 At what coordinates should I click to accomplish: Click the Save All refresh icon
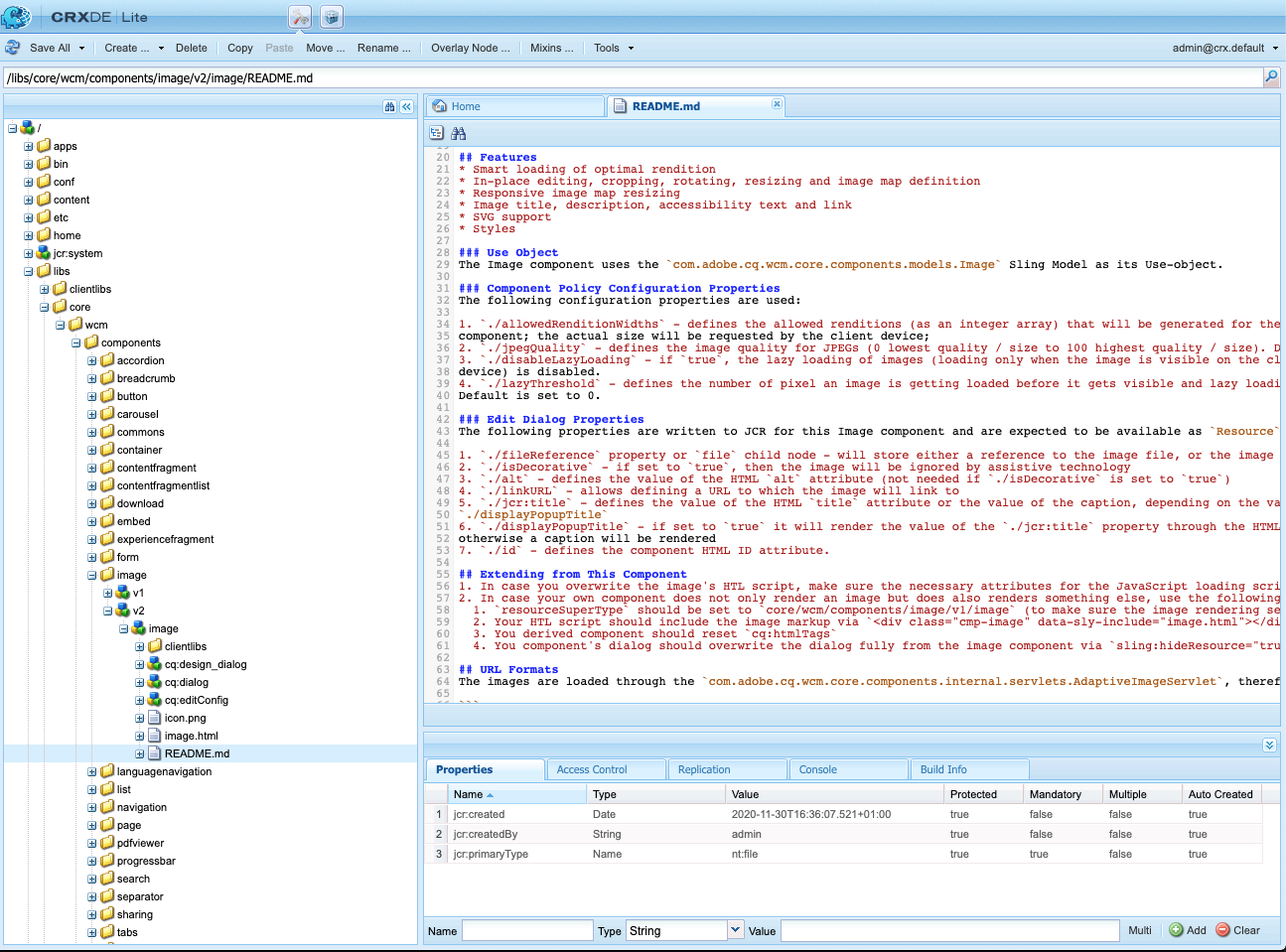[x=13, y=48]
